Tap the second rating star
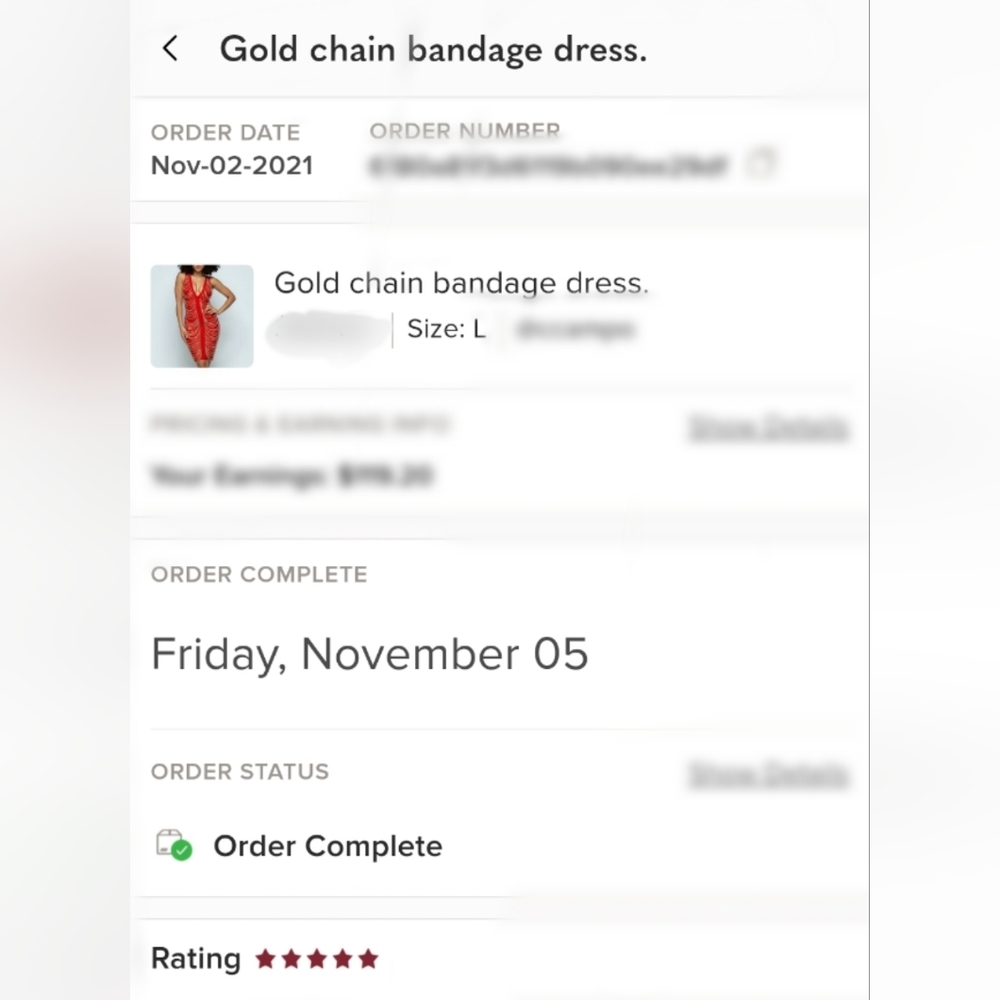This screenshot has width=1000, height=1000. point(289,957)
